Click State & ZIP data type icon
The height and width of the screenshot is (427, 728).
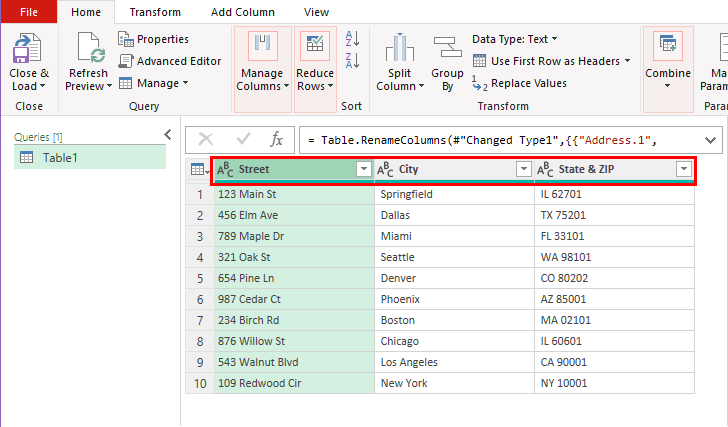point(545,170)
